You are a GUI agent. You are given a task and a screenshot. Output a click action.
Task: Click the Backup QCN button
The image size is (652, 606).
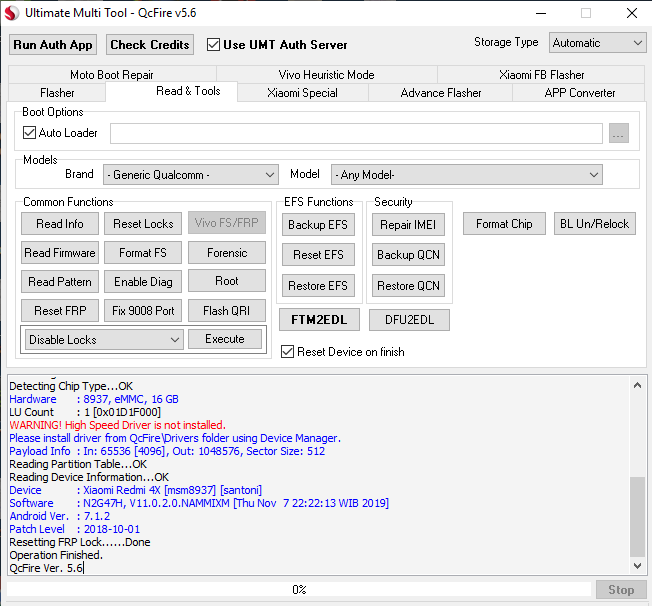(x=408, y=255)
